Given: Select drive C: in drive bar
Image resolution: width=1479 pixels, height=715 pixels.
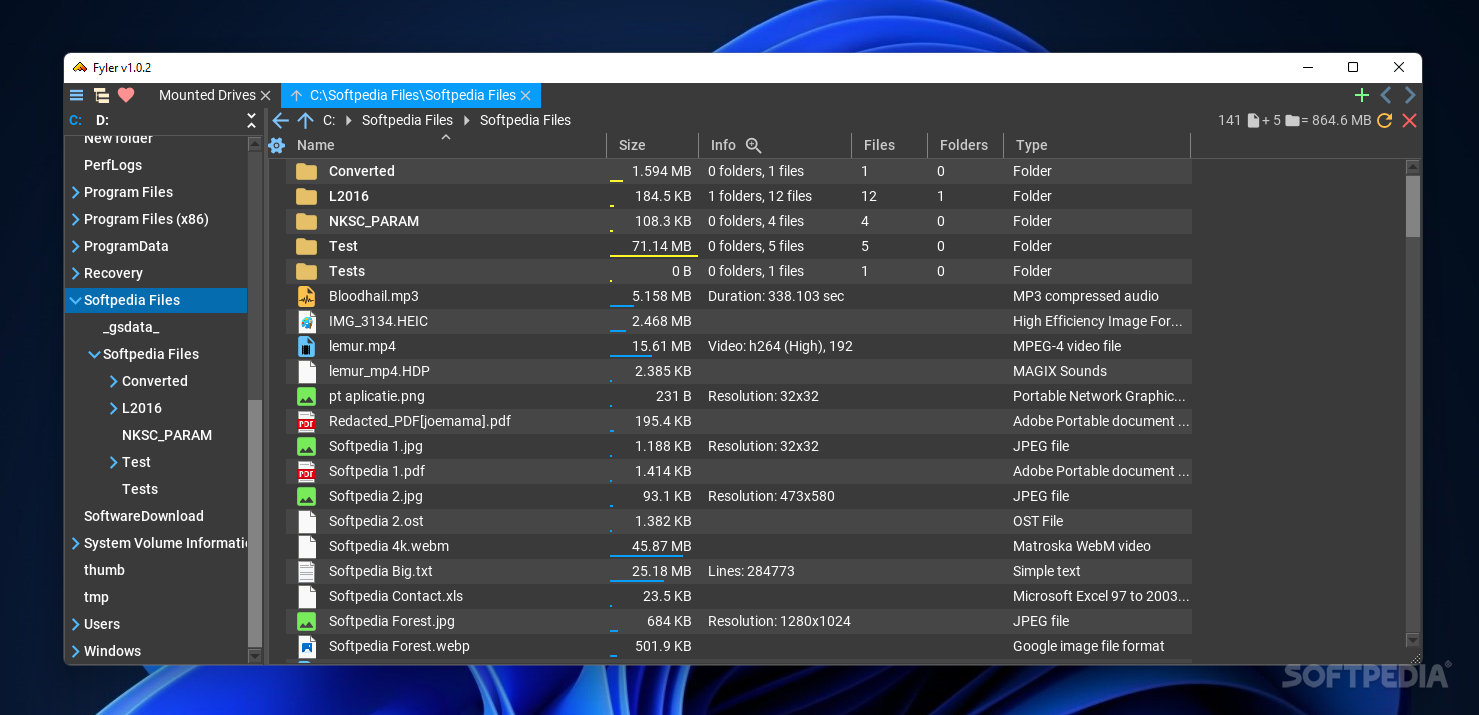Looking at the screenshot, I should 75,120.
